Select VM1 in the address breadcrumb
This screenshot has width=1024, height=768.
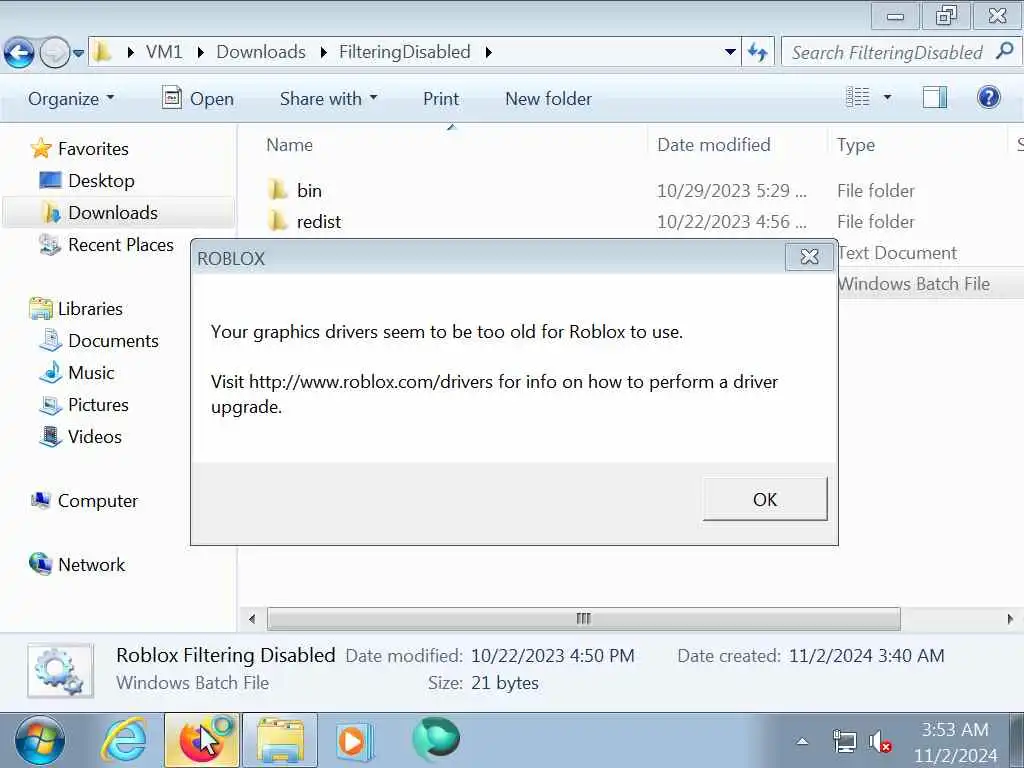pos(164,52)
